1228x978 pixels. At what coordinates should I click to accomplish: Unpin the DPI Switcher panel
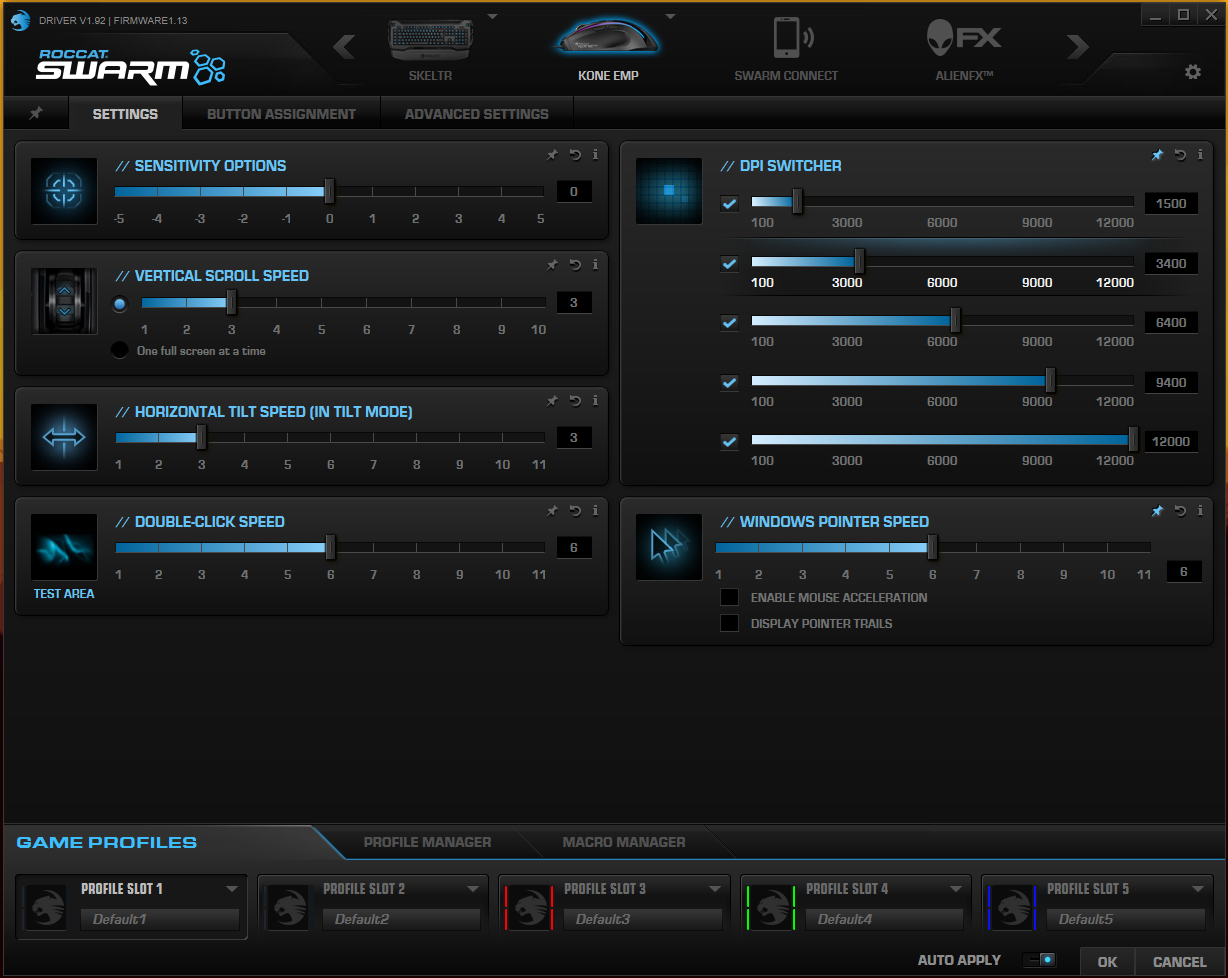pyautogui.click(x=1157, y=155)
